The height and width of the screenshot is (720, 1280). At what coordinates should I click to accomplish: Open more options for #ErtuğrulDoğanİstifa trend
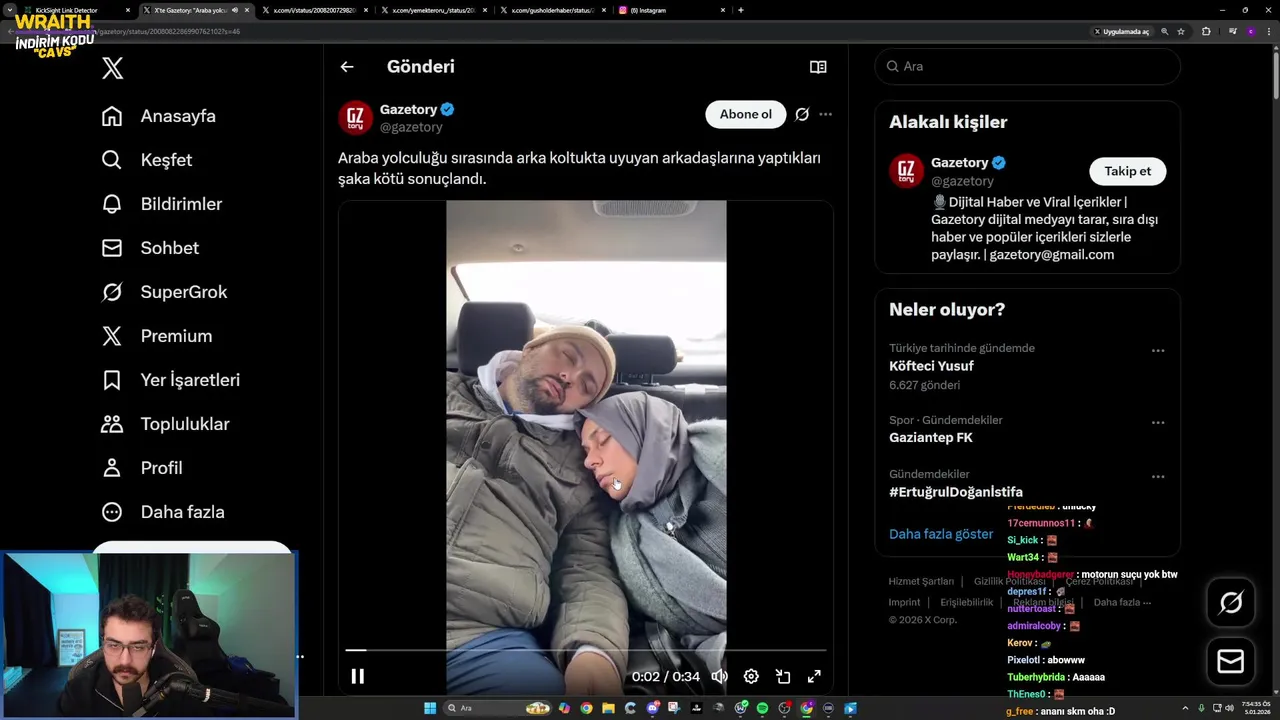click(x=1158, y=477)
